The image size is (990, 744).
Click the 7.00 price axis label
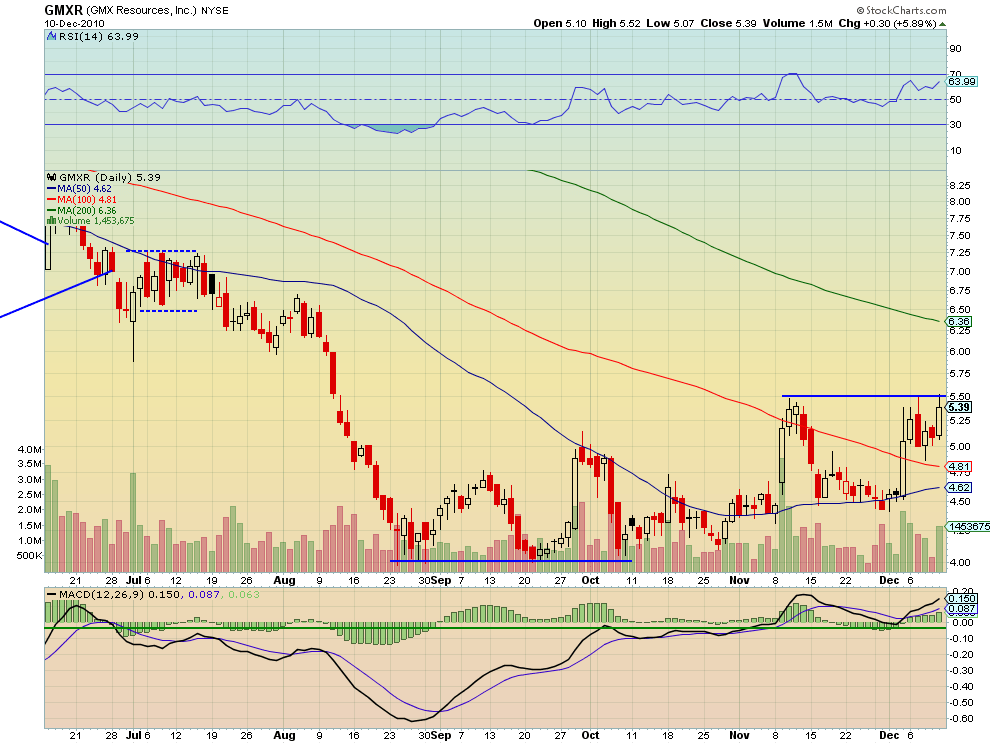coord(960,272)
